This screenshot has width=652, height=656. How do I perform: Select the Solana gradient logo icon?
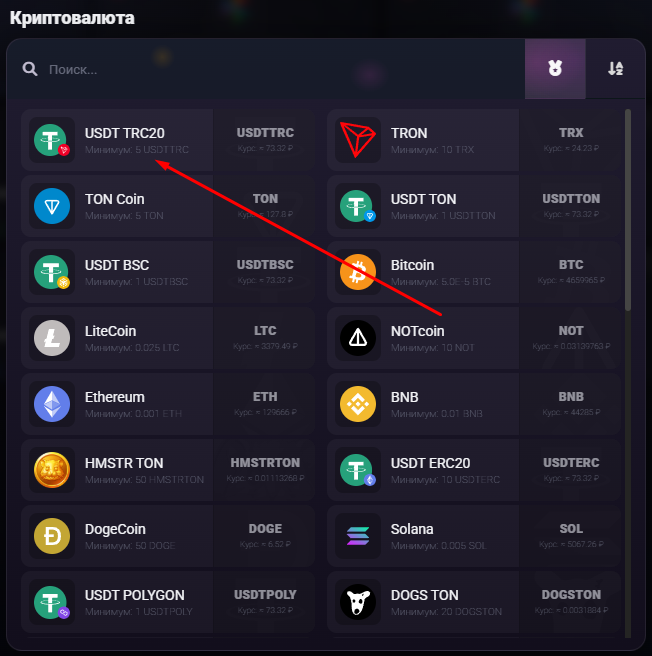tap(357, 536)
